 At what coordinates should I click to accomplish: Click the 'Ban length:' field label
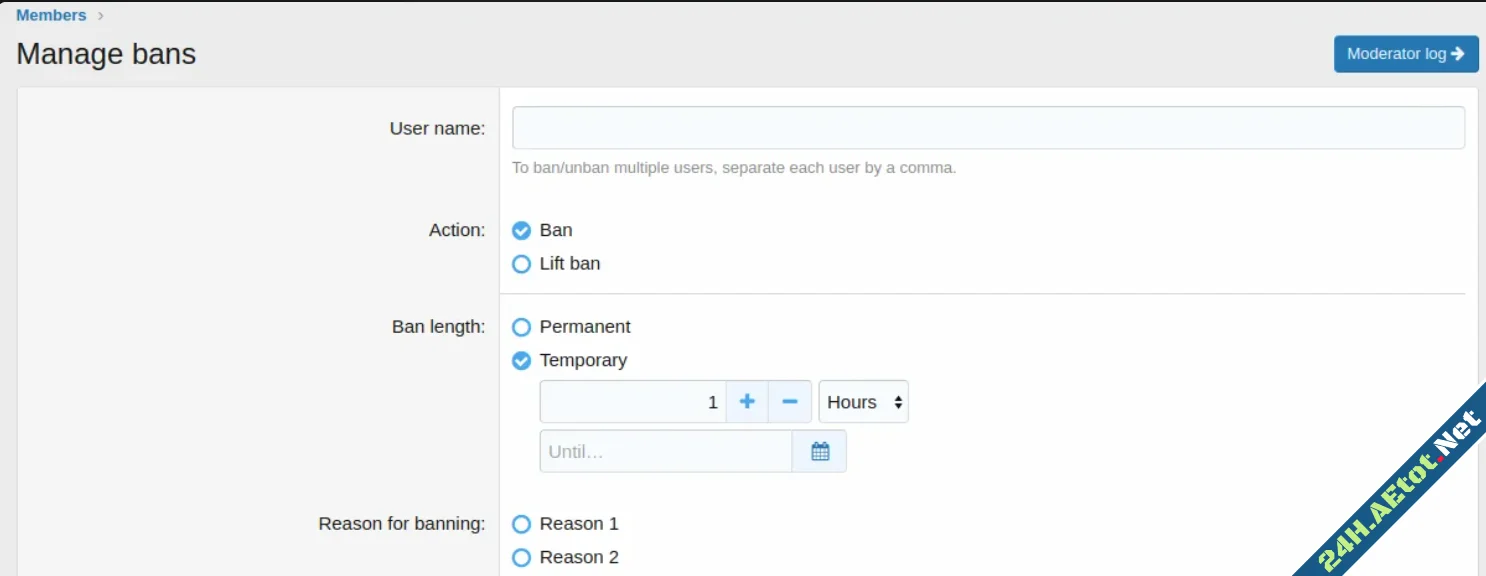coord(438,327)
